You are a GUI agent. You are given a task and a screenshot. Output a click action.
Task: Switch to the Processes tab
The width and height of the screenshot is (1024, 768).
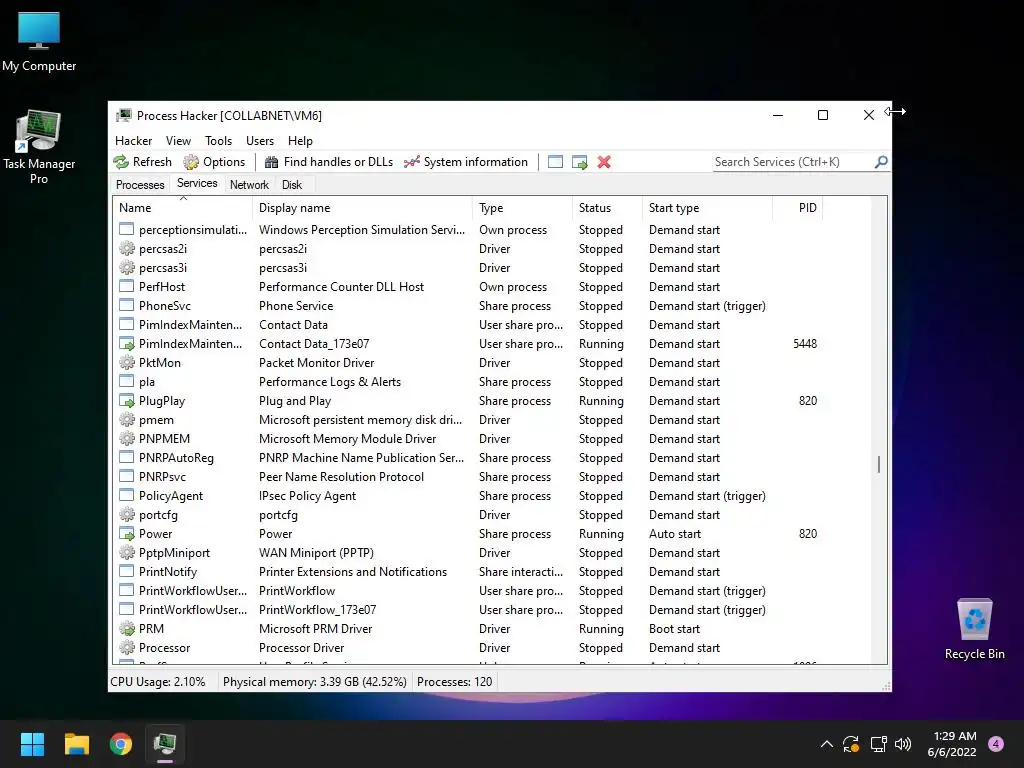pyautogui.click(x=140, y=185)
